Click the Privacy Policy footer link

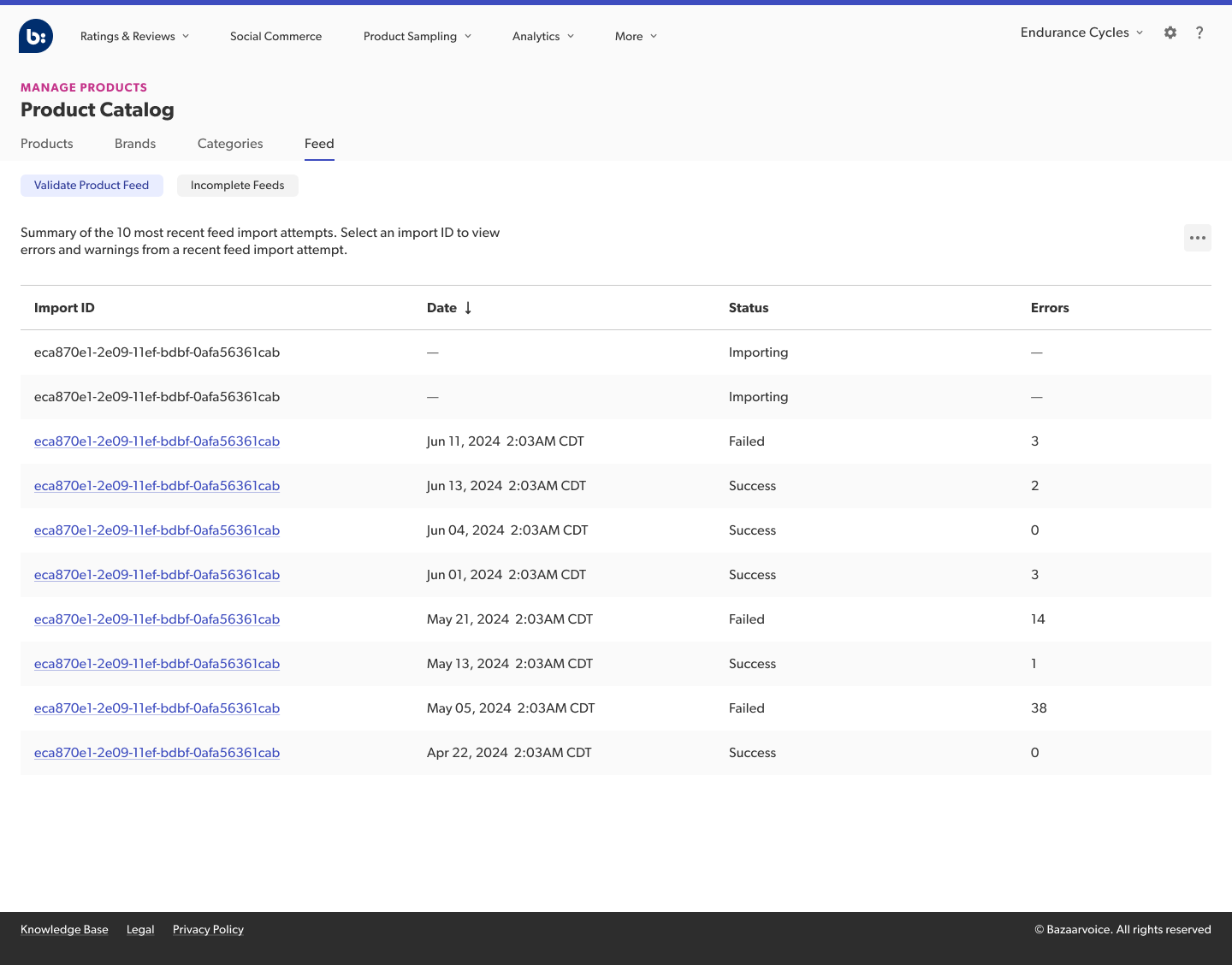coord(208,929)
